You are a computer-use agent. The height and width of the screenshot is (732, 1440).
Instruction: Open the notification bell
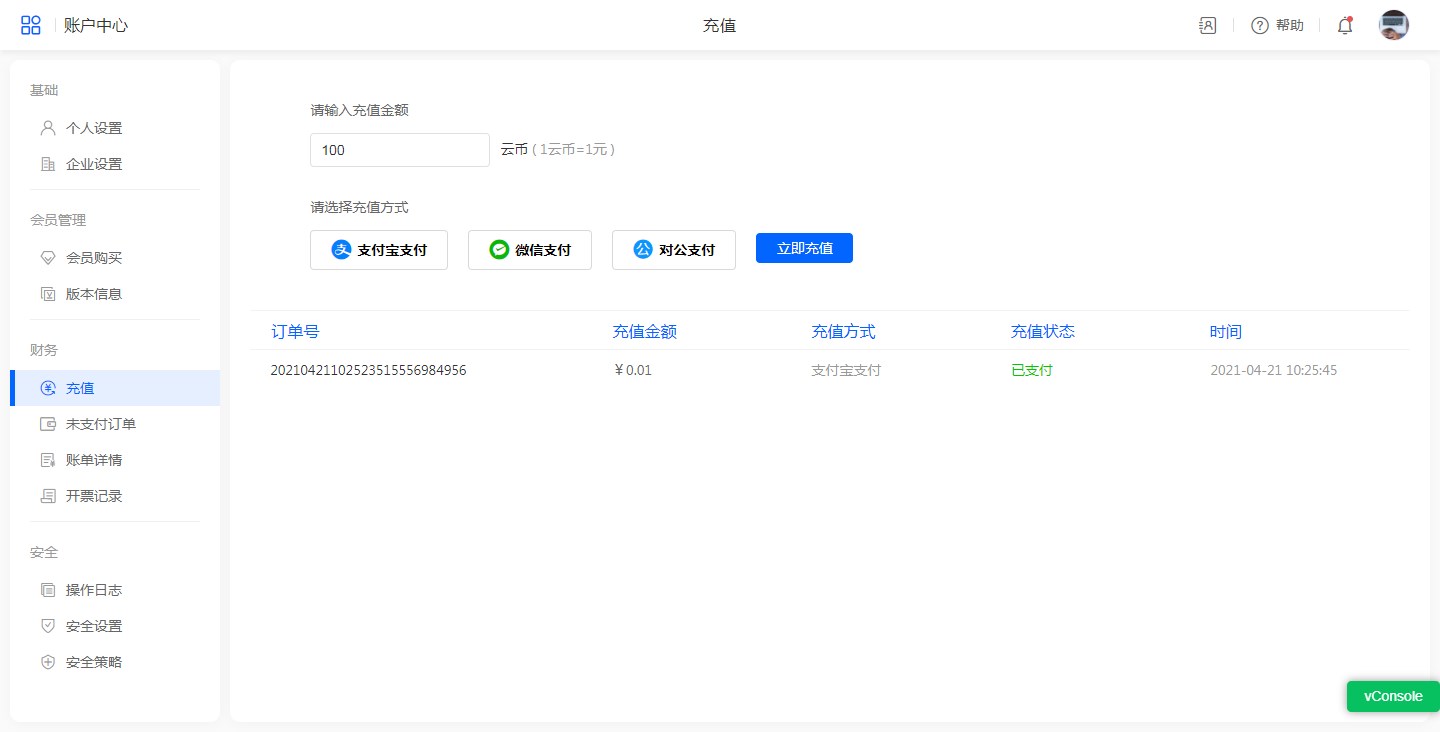1345,26
